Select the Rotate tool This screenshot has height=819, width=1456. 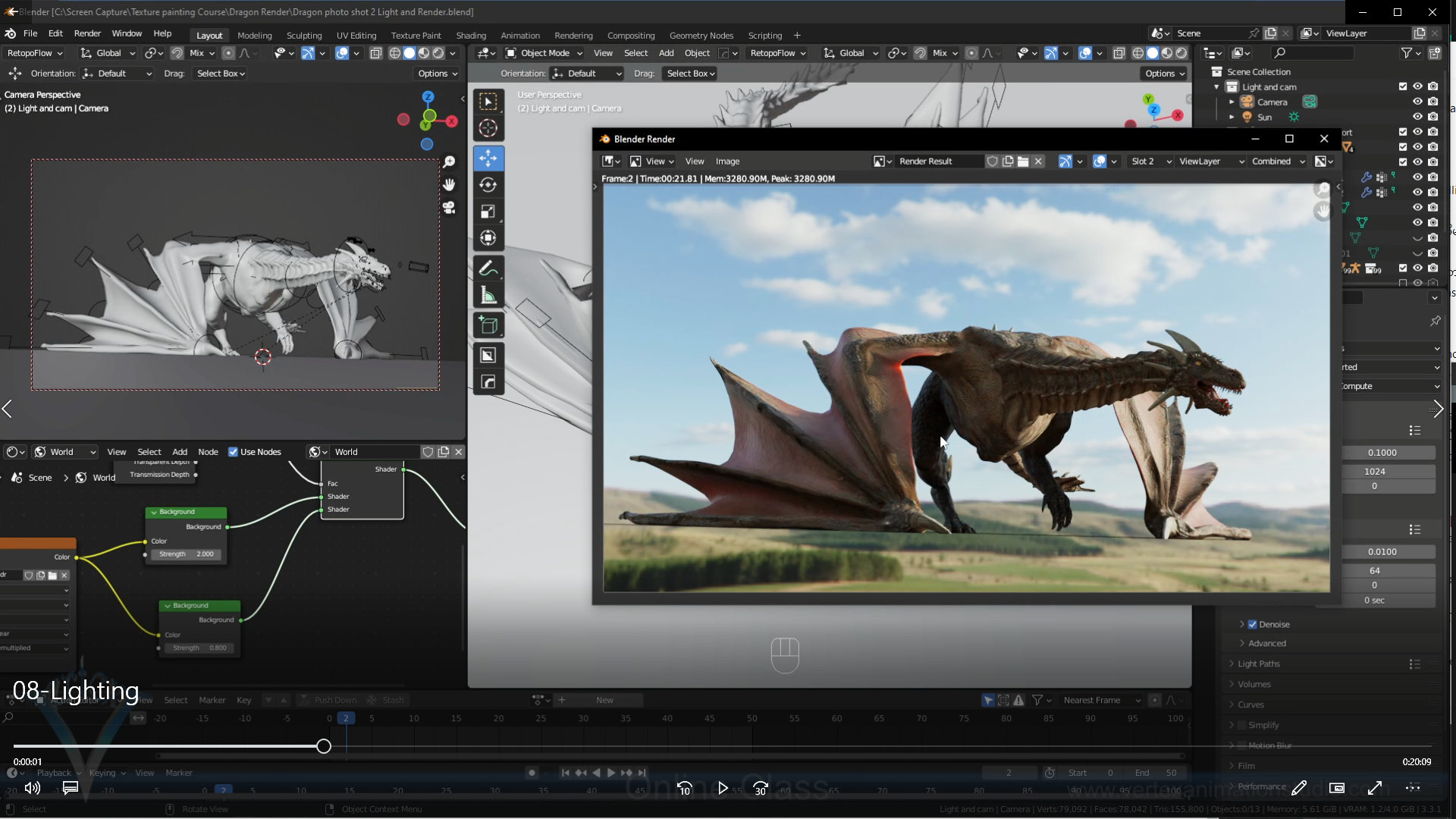point(488,185)
